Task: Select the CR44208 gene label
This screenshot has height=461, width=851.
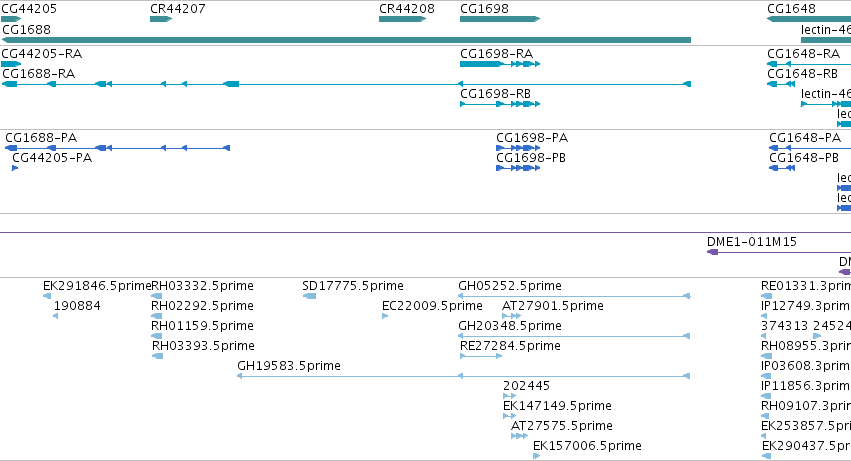Action: pos(407,9)
